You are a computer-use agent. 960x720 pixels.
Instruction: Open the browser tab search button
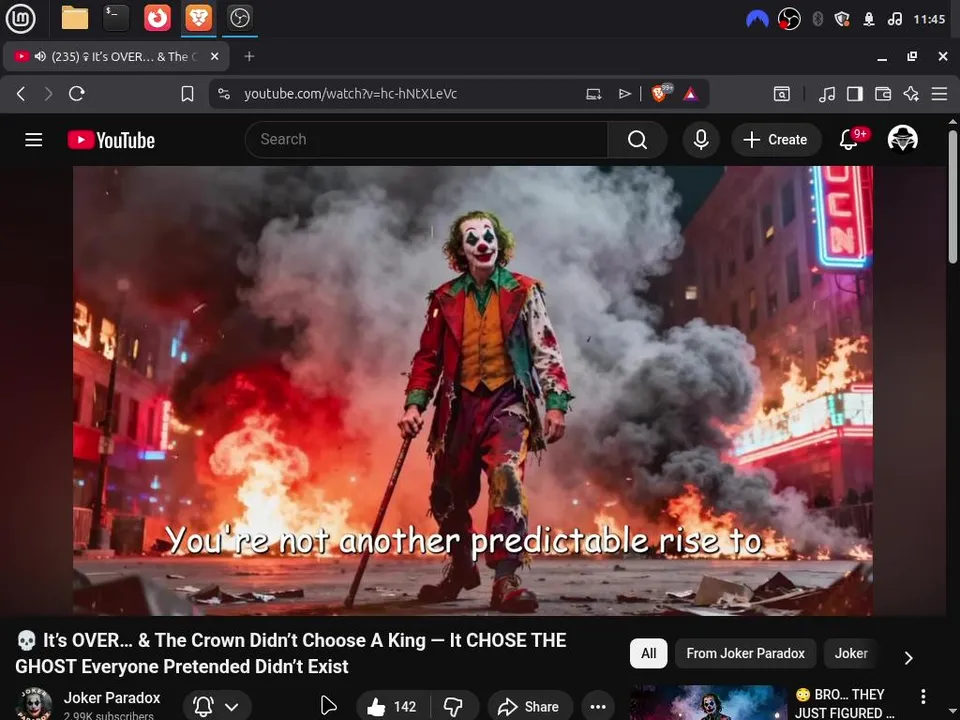[782, 94]
